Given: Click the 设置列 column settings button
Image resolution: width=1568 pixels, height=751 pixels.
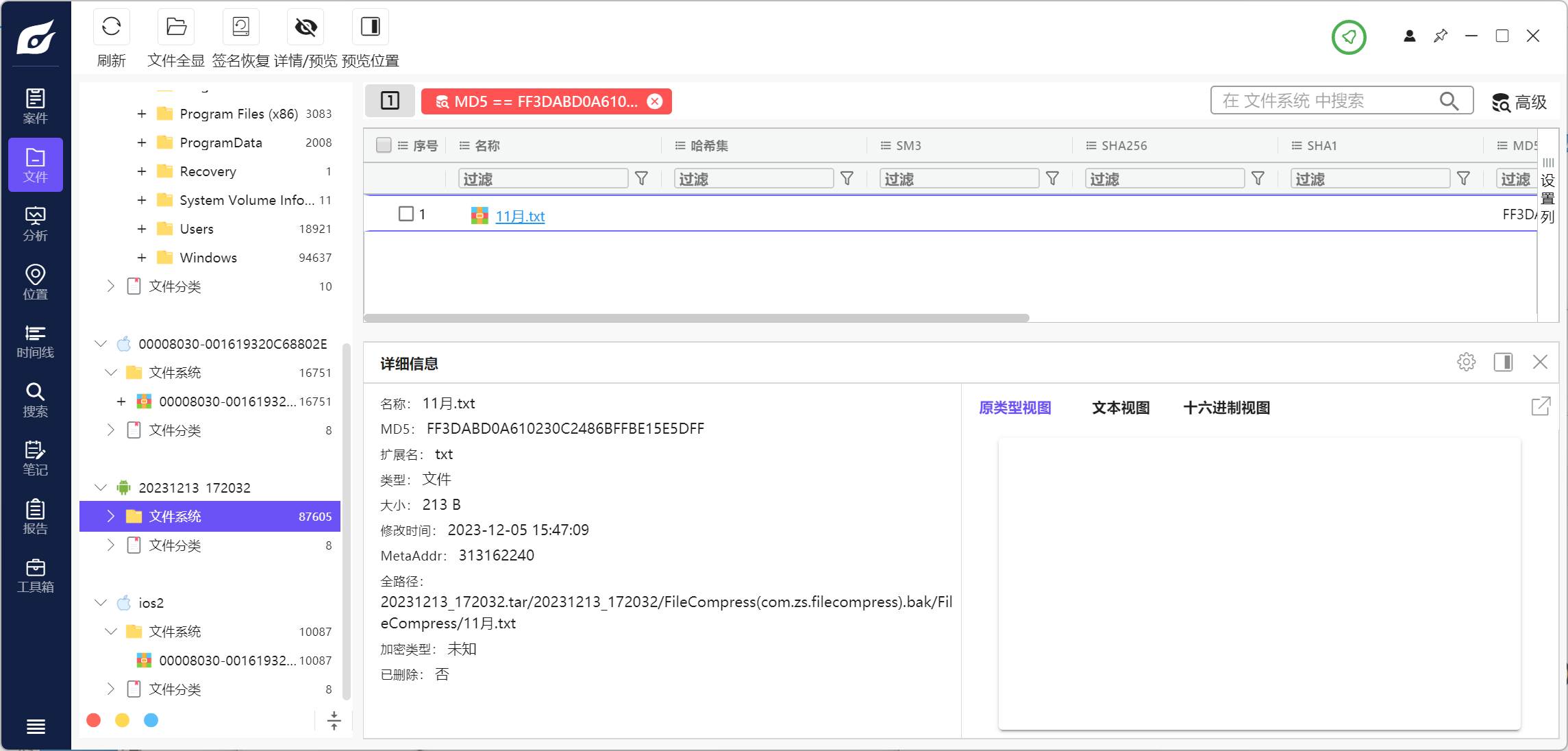Looking at the screenshot, I should (x=1547, y=190).
